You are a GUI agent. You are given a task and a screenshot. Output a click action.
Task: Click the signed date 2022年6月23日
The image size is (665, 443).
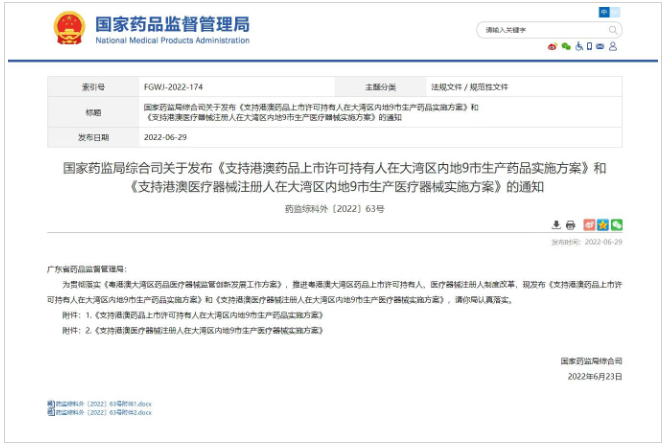(595, 376)
